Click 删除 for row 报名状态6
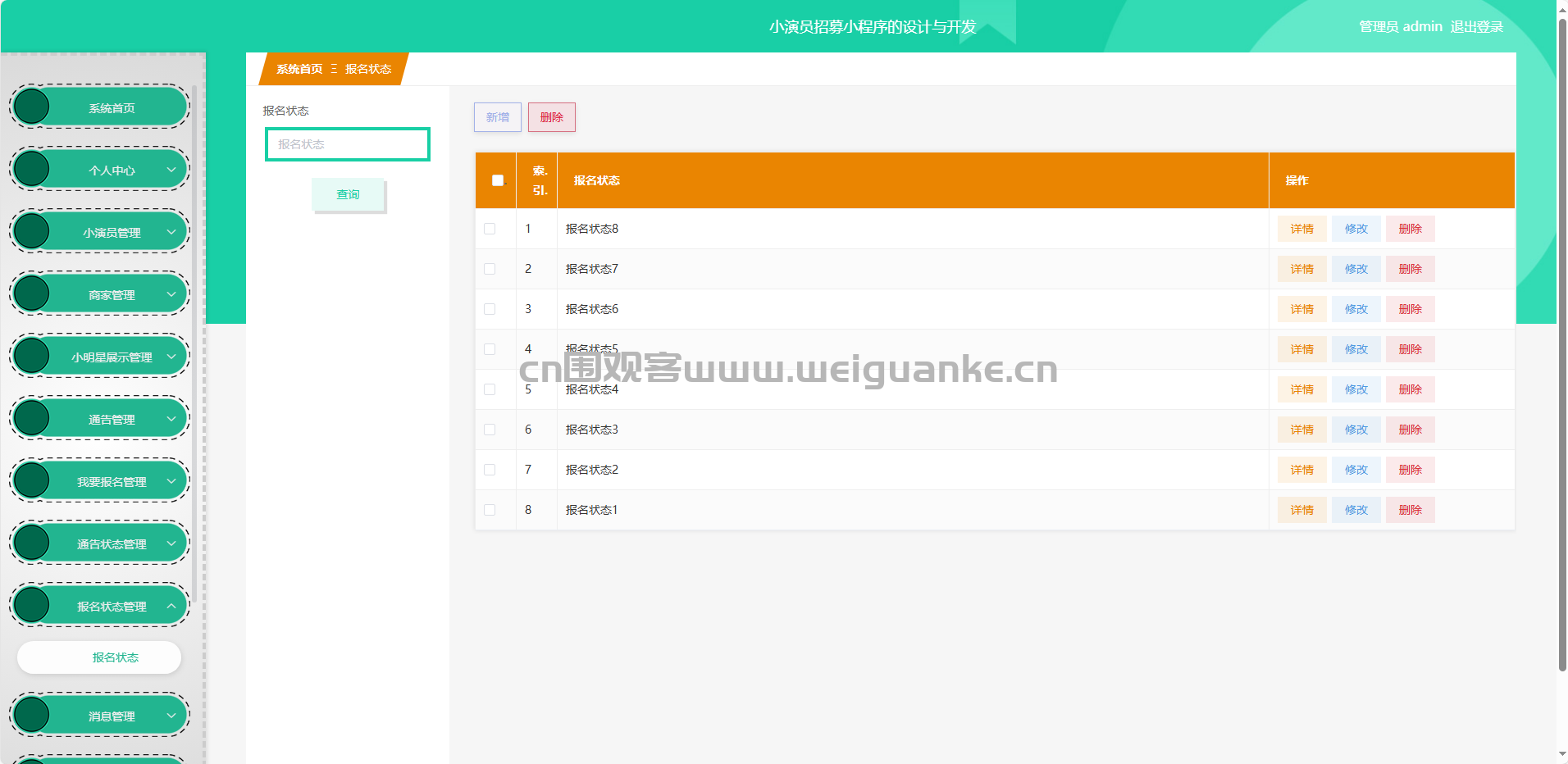This screenshot has height=764, width=1568. (1411, 309)
